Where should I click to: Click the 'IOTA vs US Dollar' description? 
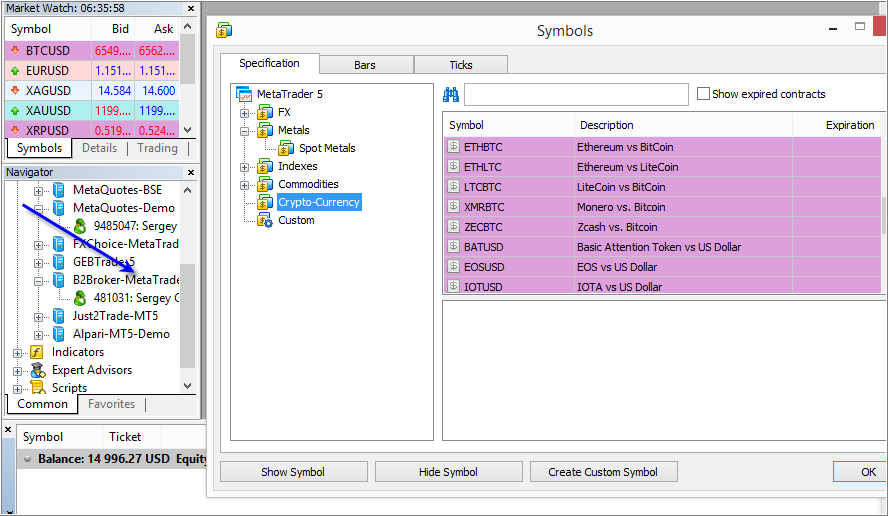[x=620, y=287]
